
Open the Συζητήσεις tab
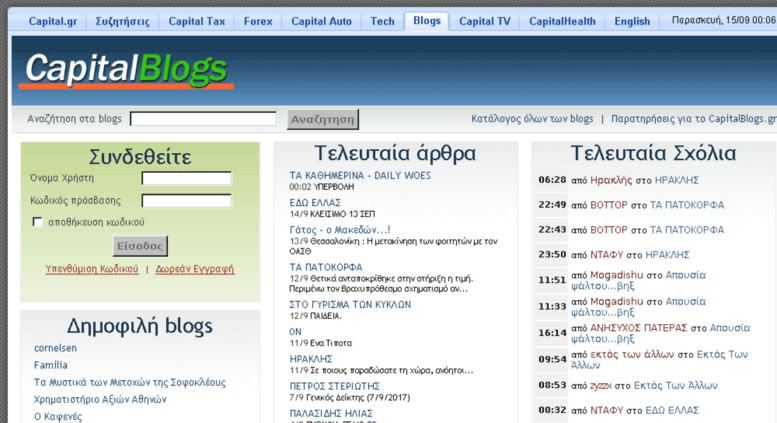click(122, 21)
